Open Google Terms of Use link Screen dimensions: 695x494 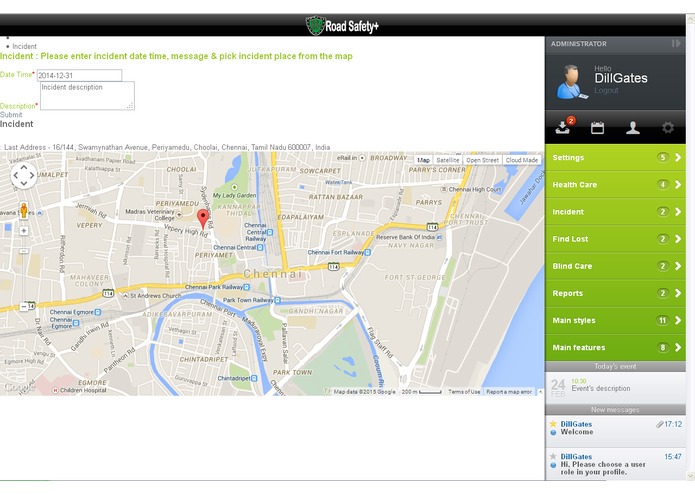click(x=464, y=392)
